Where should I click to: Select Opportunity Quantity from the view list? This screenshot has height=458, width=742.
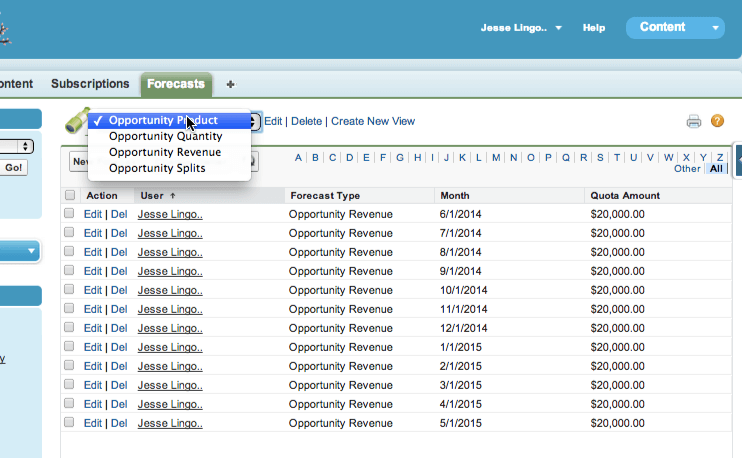(x=165, y=136)
